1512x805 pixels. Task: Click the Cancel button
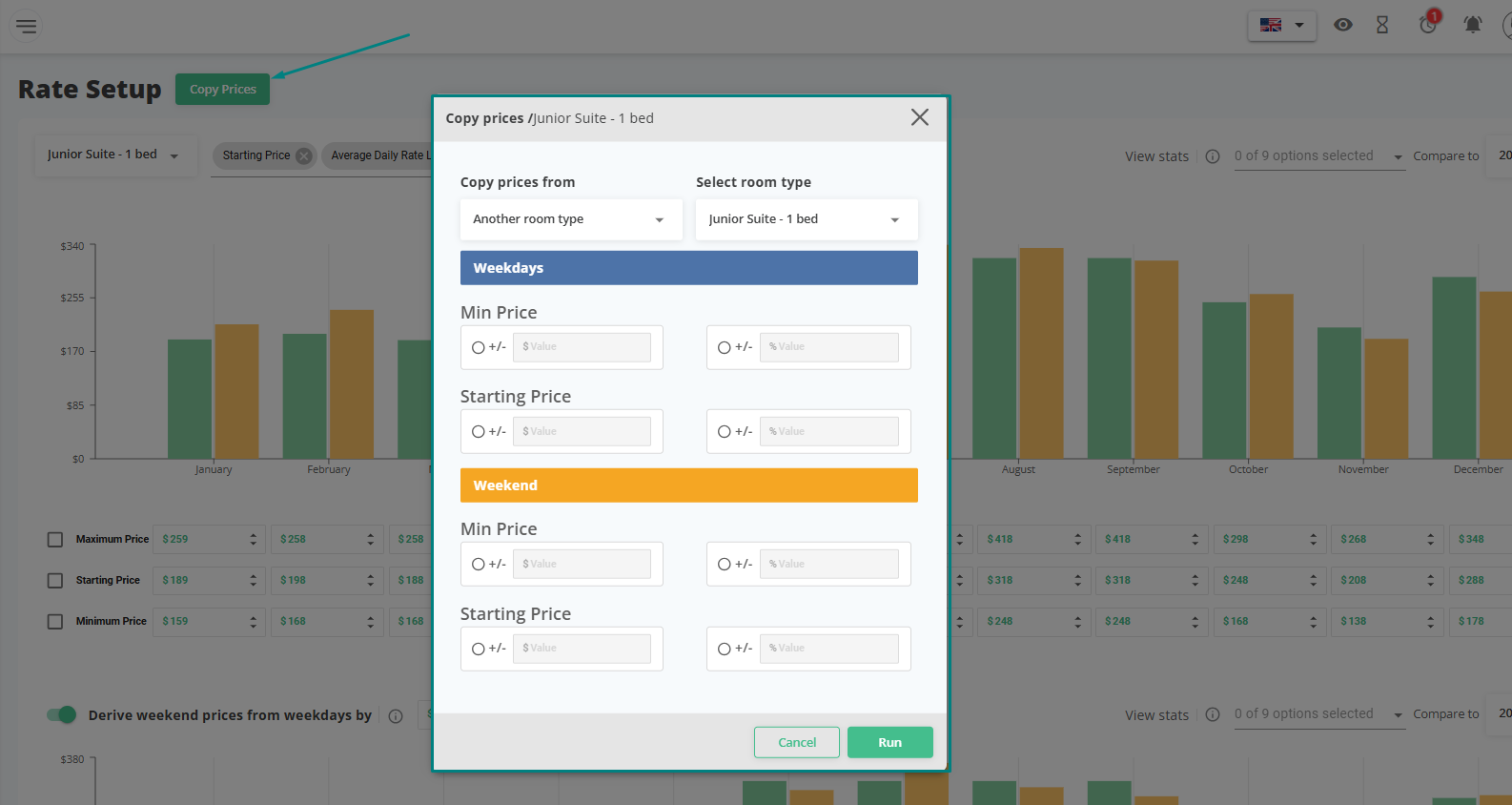click(x=796, y=743)
